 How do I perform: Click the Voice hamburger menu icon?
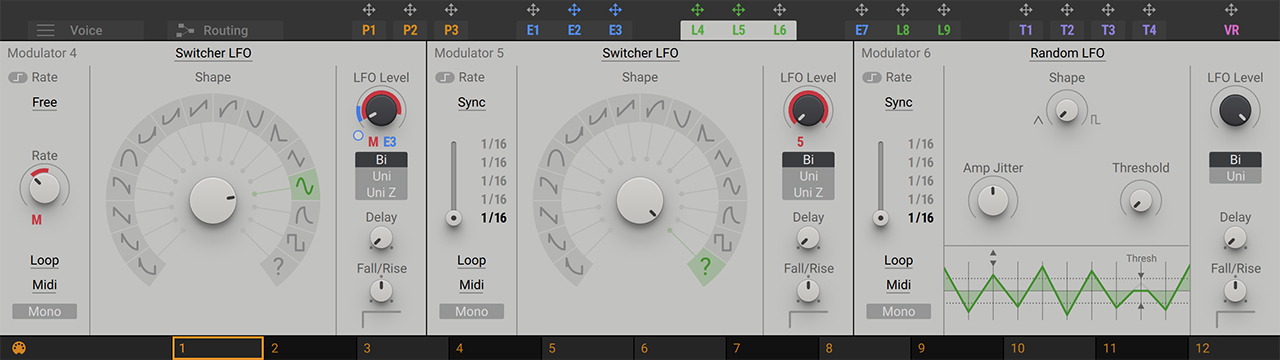pos(46,31)
